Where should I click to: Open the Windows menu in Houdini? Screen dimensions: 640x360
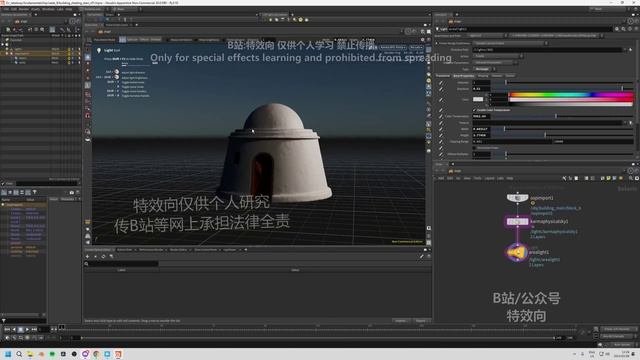[x=48, y=9]
